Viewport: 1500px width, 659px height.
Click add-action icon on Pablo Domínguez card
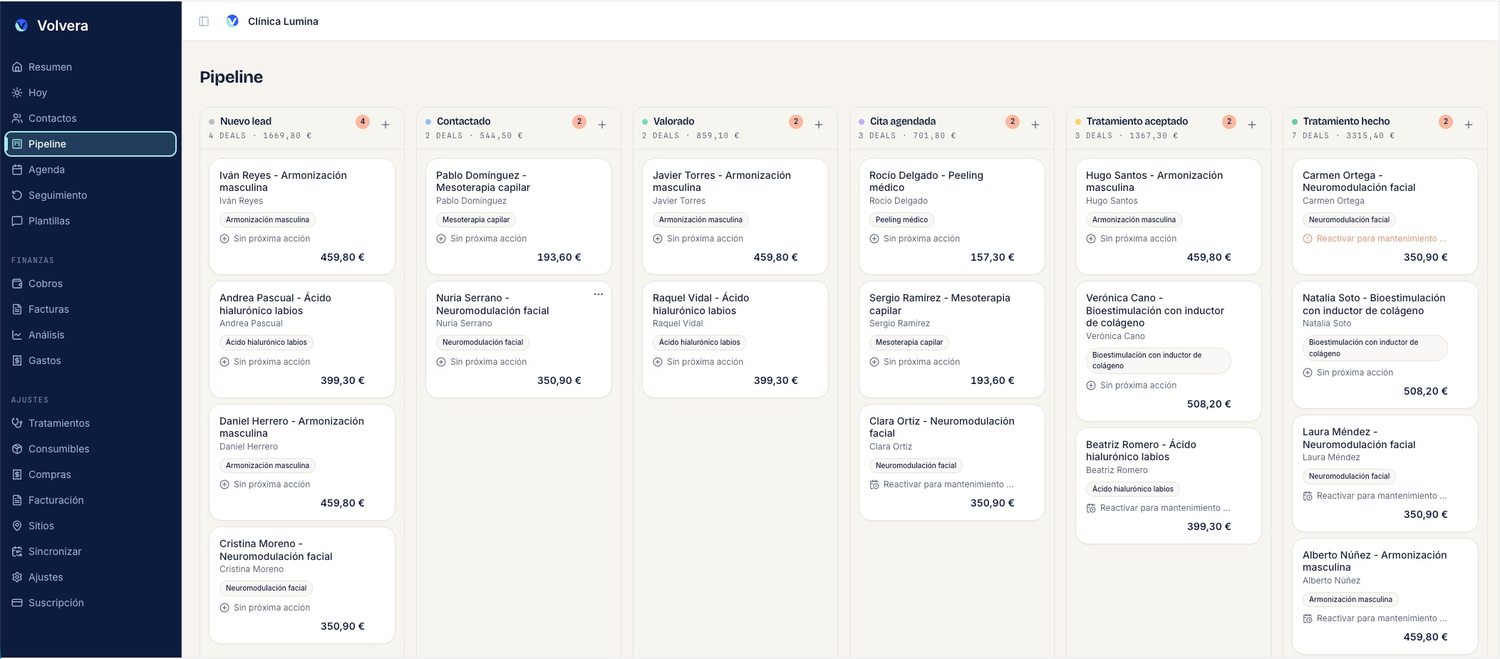pyautogui.click(x=441, y=239)
